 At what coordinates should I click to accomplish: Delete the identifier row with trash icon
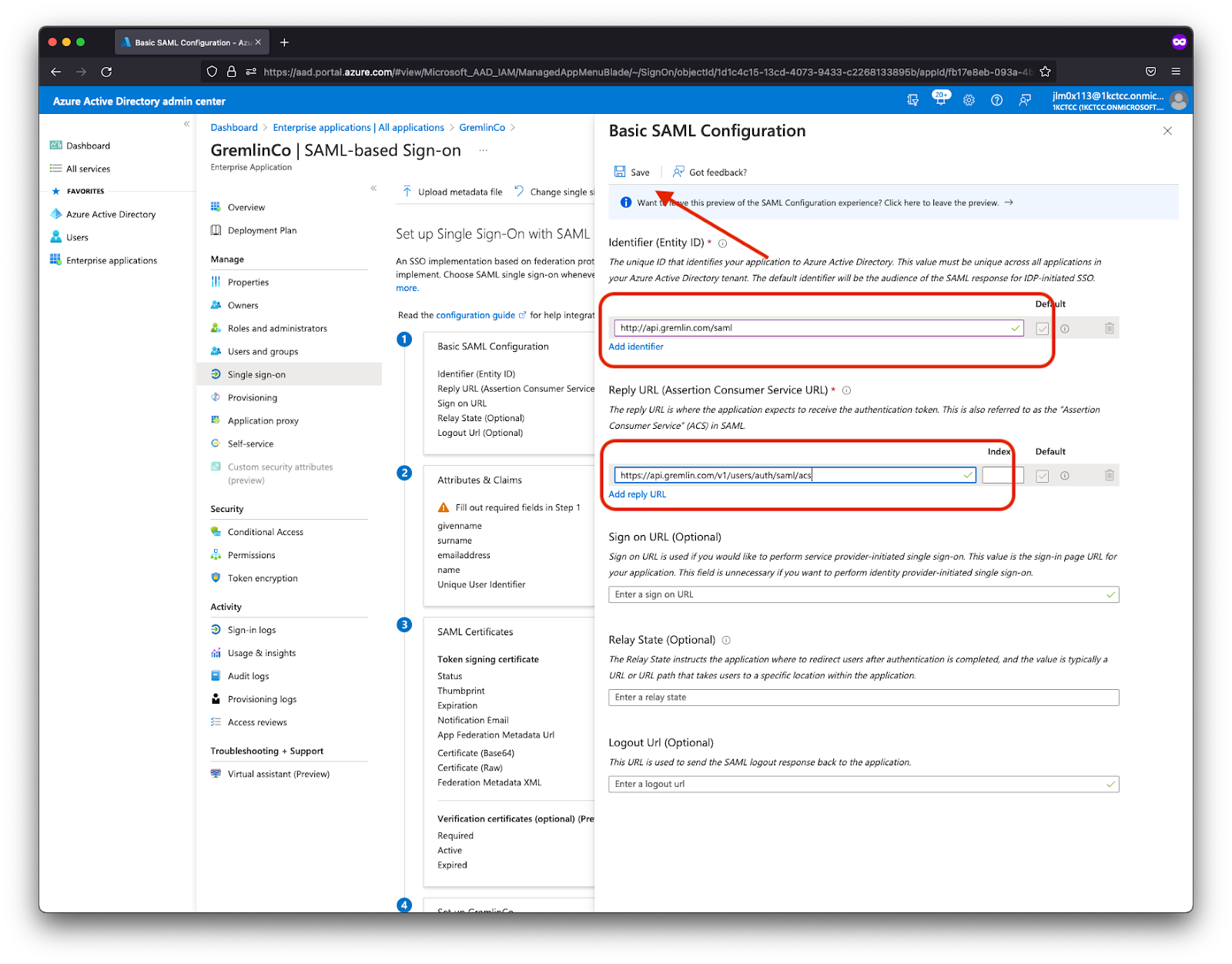pyautogui.click(x=1109, y=328)
